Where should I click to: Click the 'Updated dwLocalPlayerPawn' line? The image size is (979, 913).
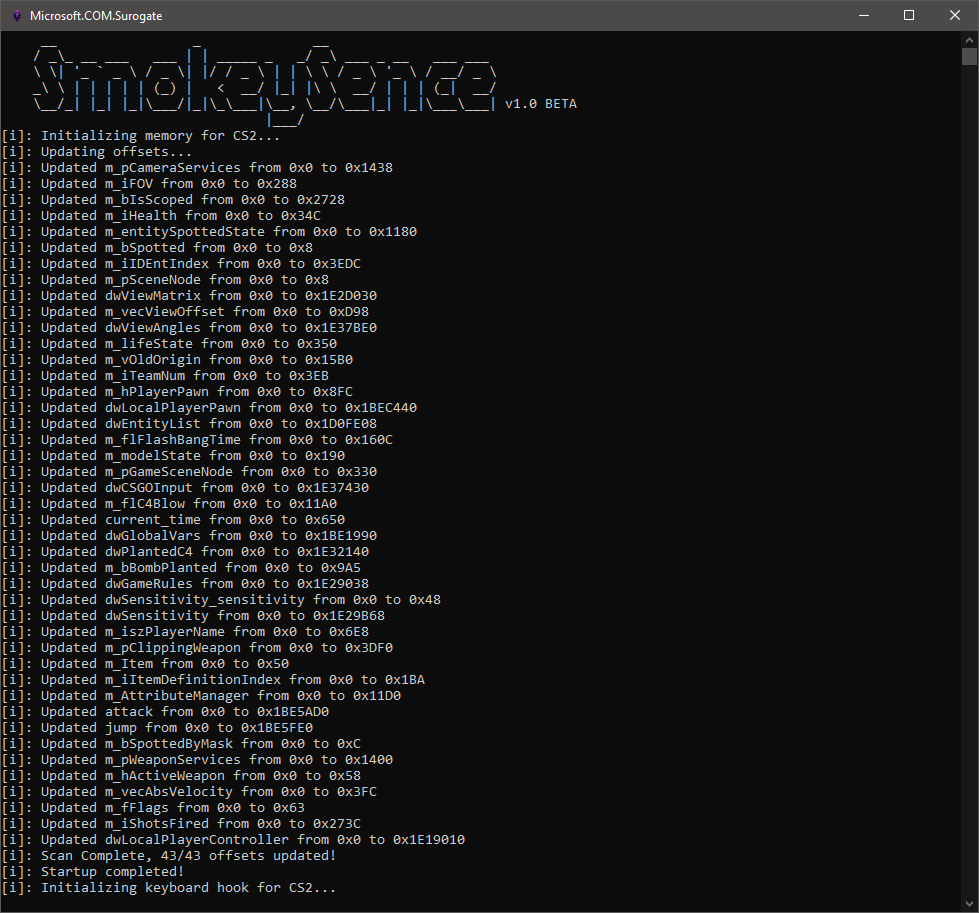(209, 408)
